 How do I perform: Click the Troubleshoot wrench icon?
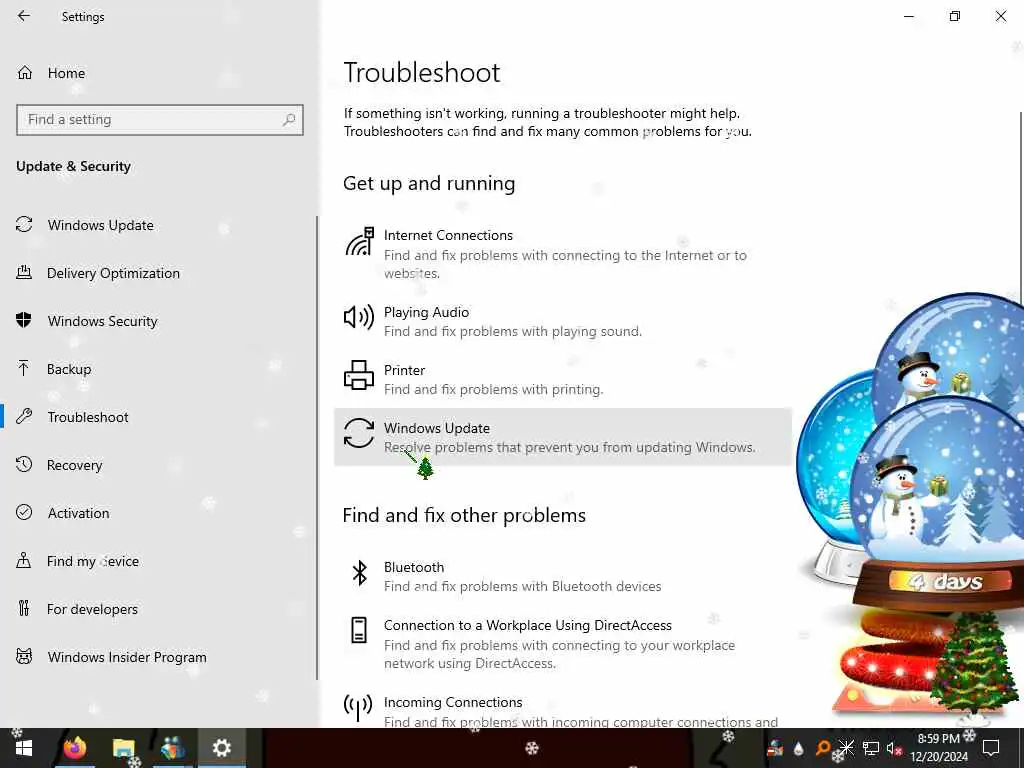click(24, 417)
